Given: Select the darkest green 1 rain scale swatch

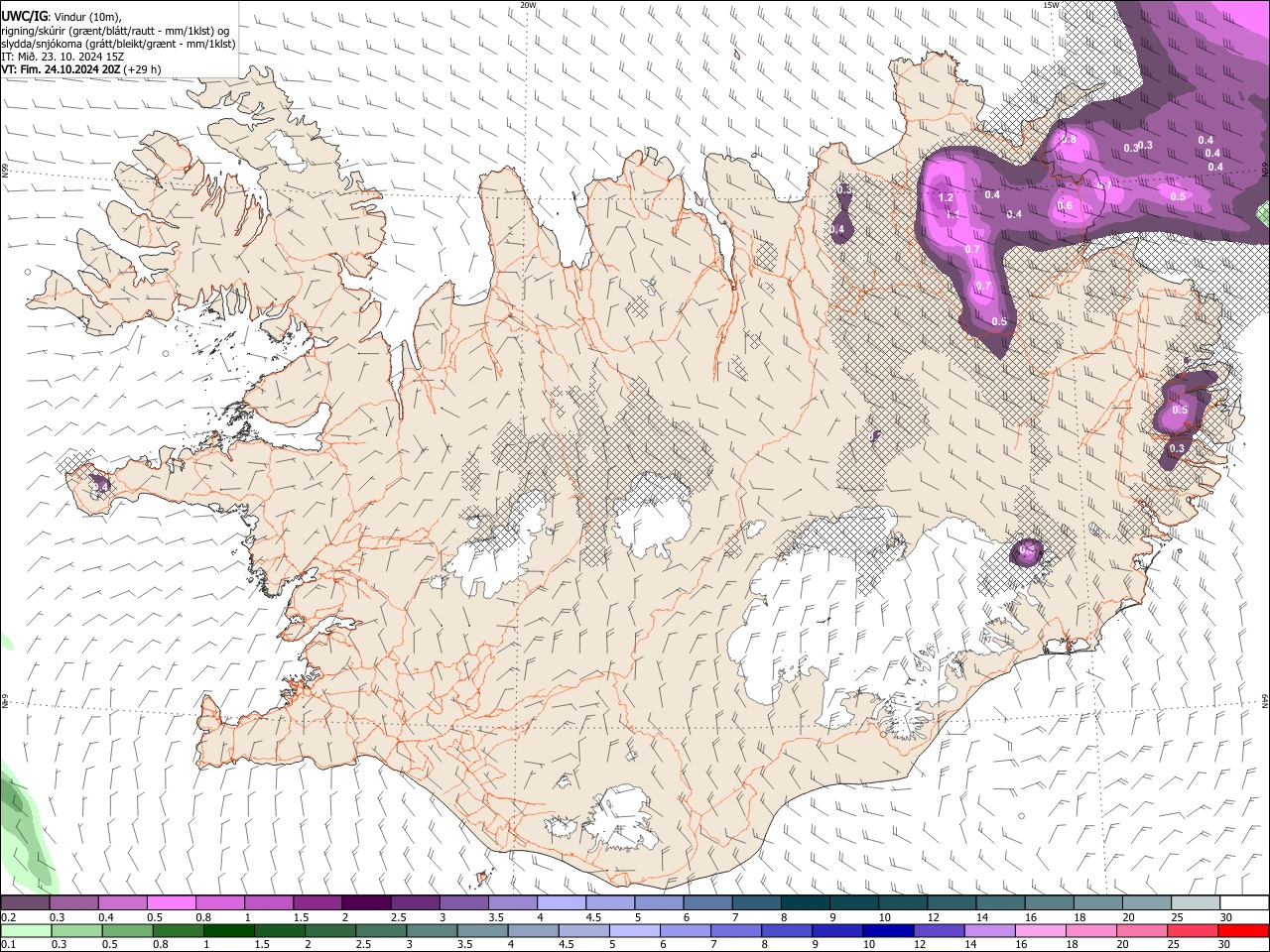Looking at the screenshot, I should [x=228, y=930].
